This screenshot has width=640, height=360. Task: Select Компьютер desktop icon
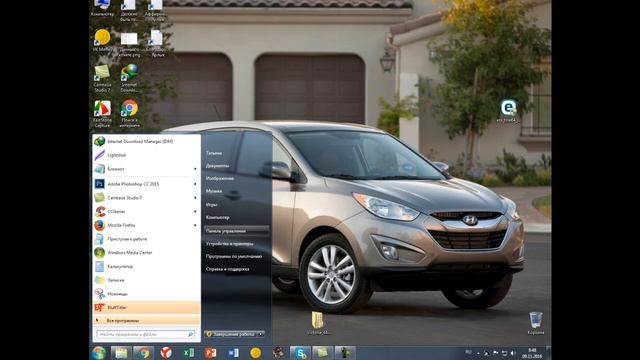coord(102,9)
